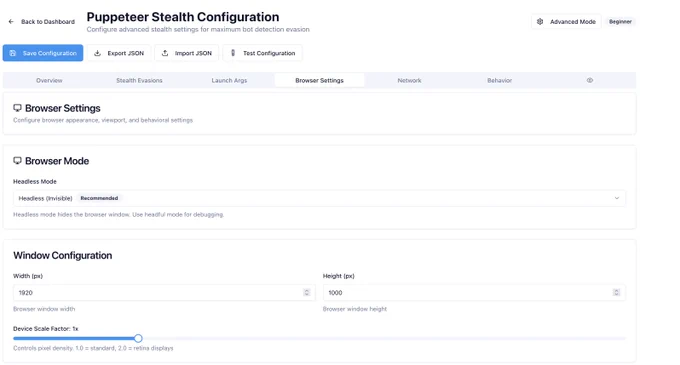680x365 pixels.
Task: Click the back arrow icon near Dashboard
Action: coord(11,22)
